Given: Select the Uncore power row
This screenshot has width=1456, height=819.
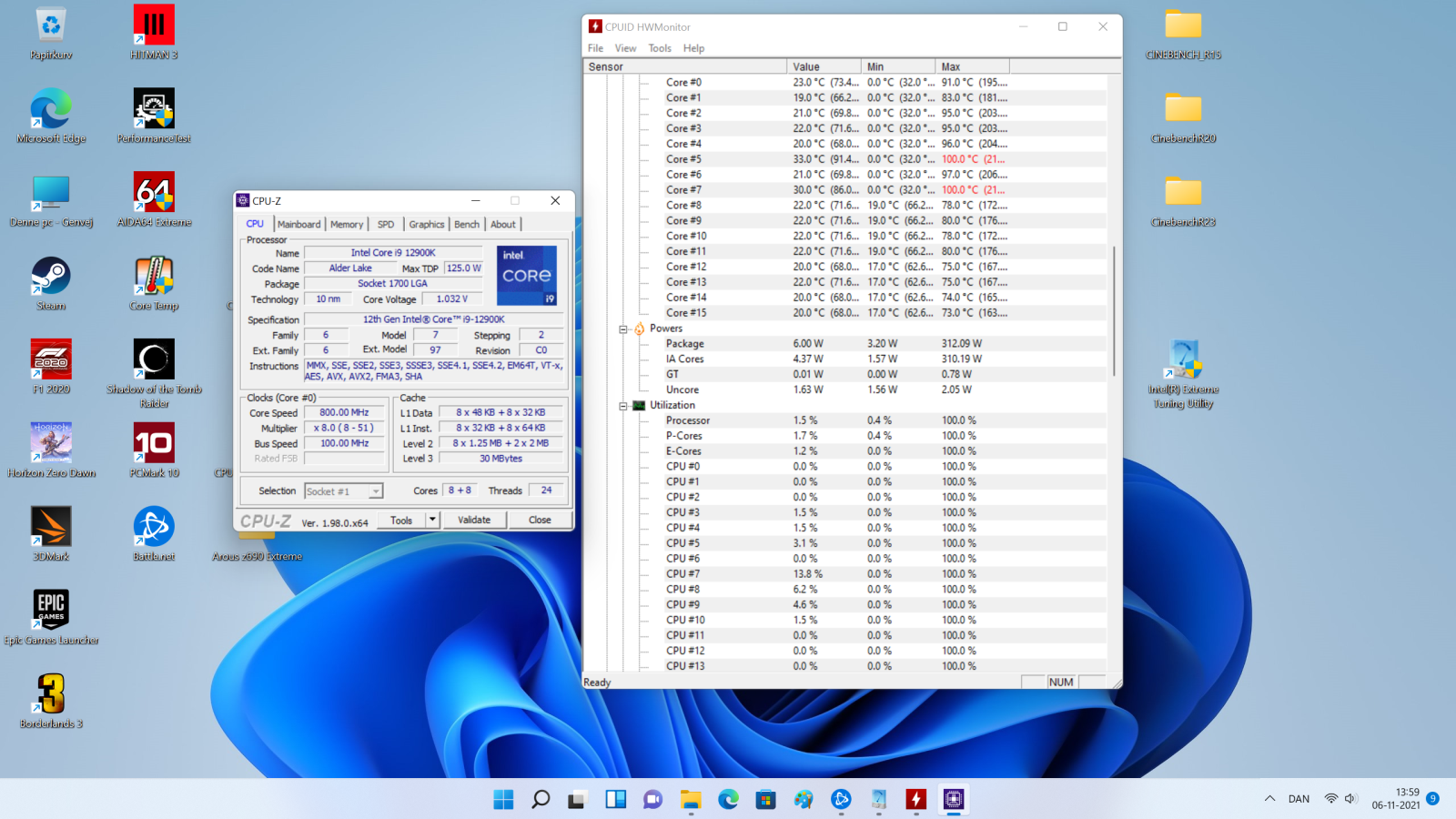Looking at the screenshot, I should (844, 389).
